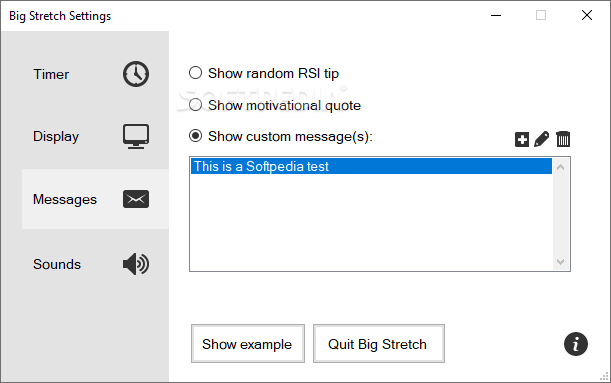The image size is (611, 383).
Task: Click the Display monitor icon
Action: pos(136,136)
